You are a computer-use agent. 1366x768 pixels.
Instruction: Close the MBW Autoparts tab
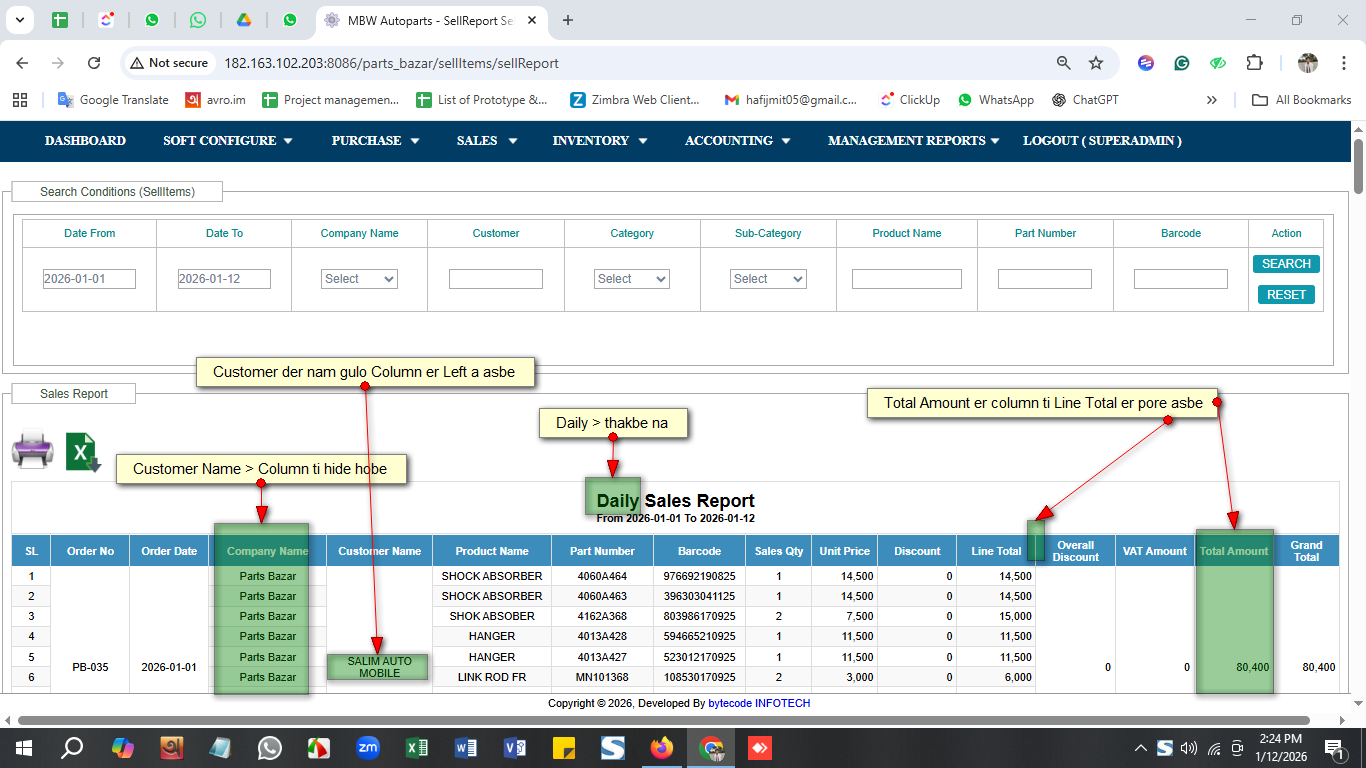click(x=534, y=20)
